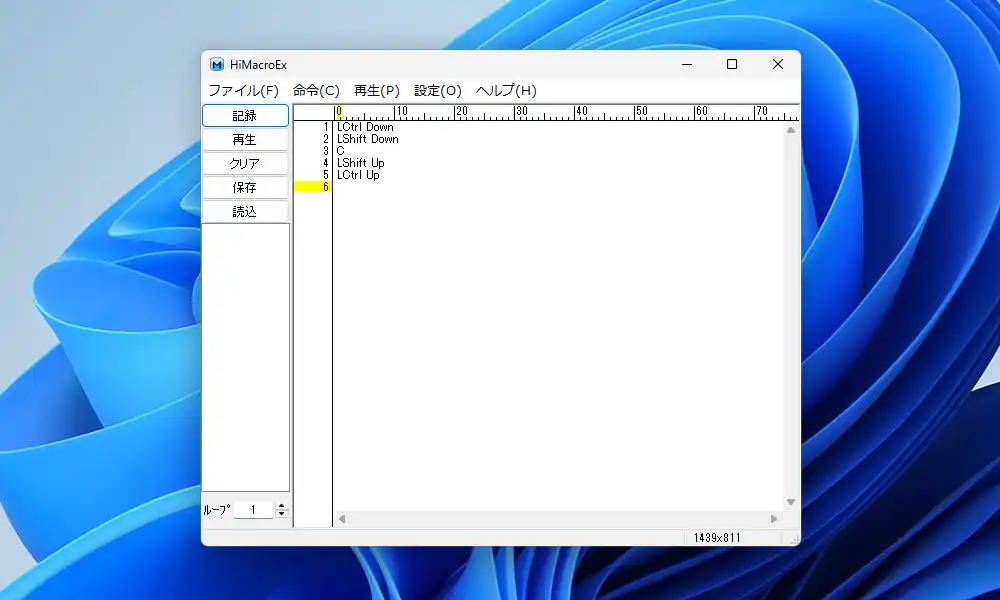This screenshot has height=600, width=1000.
Task: Select the 'LShift Up' line in editor
Action: click(361, 163)
